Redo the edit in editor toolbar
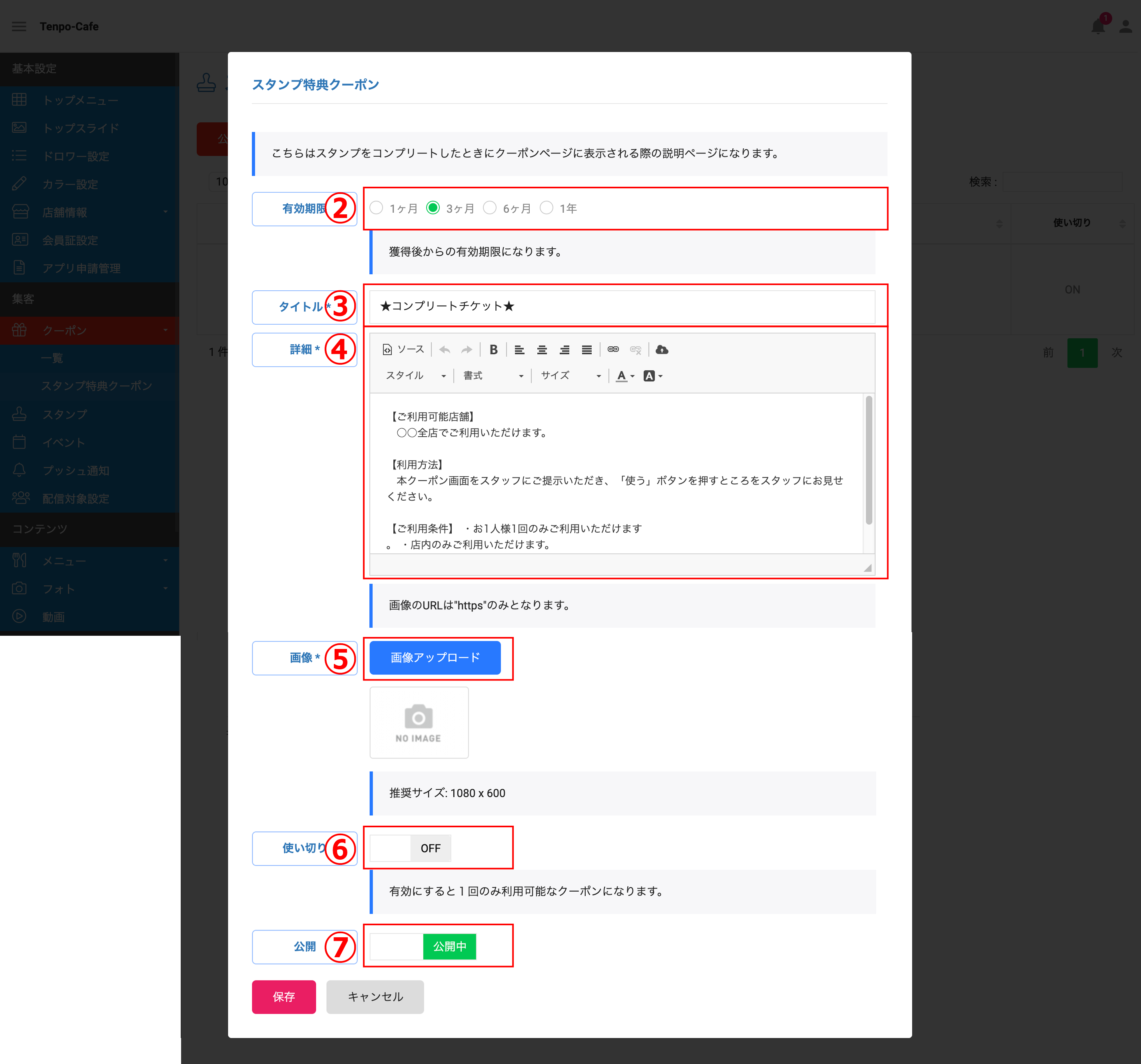This screenshot has width=1141, height=1064. point(467,349)
